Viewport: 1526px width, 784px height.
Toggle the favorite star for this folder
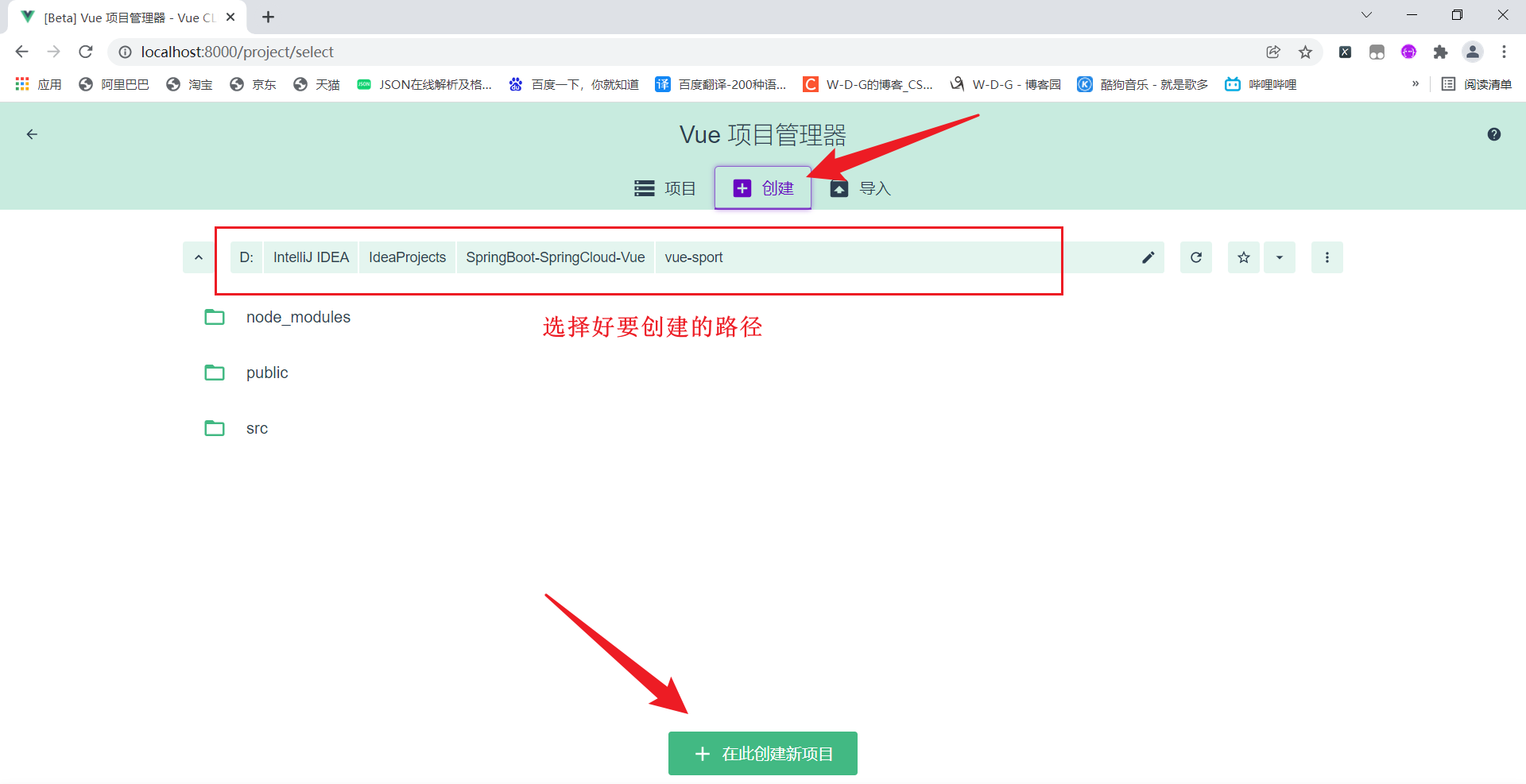(x=1243, y=257)
